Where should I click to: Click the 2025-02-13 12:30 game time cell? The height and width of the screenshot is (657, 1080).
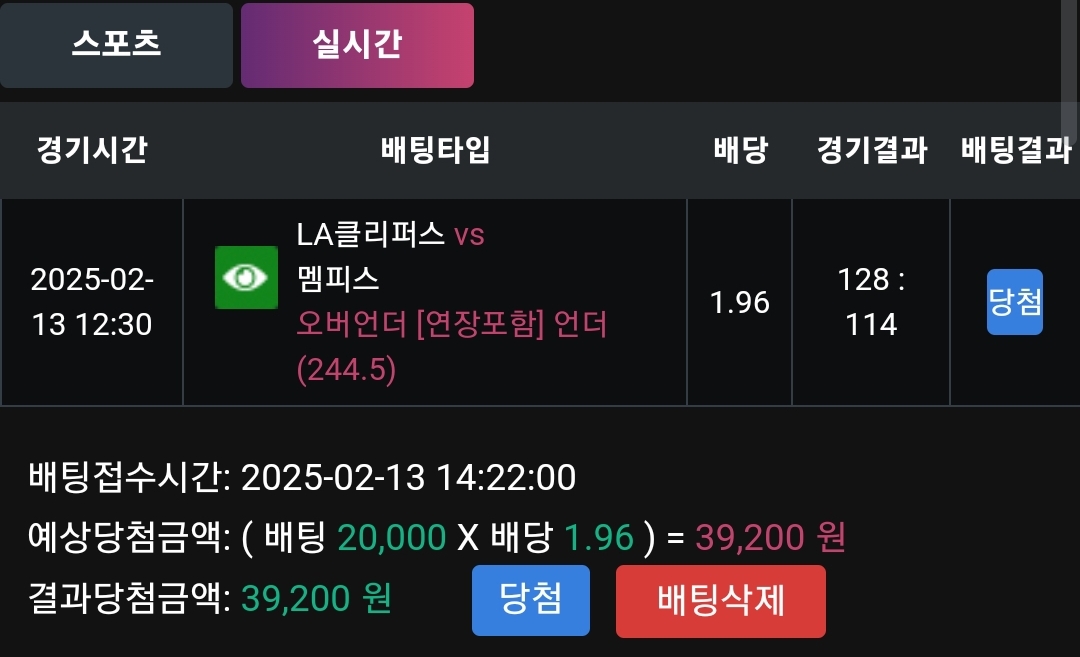point(92,302)
